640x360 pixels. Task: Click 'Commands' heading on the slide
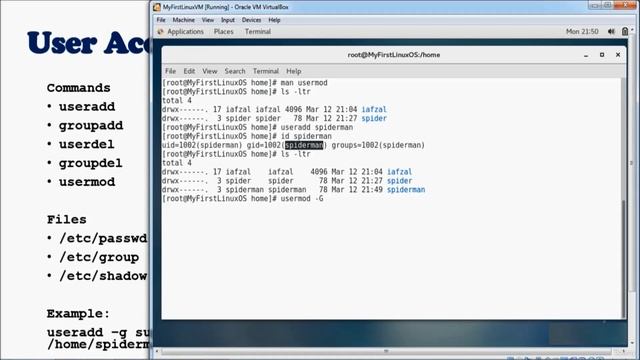[78, 88]
